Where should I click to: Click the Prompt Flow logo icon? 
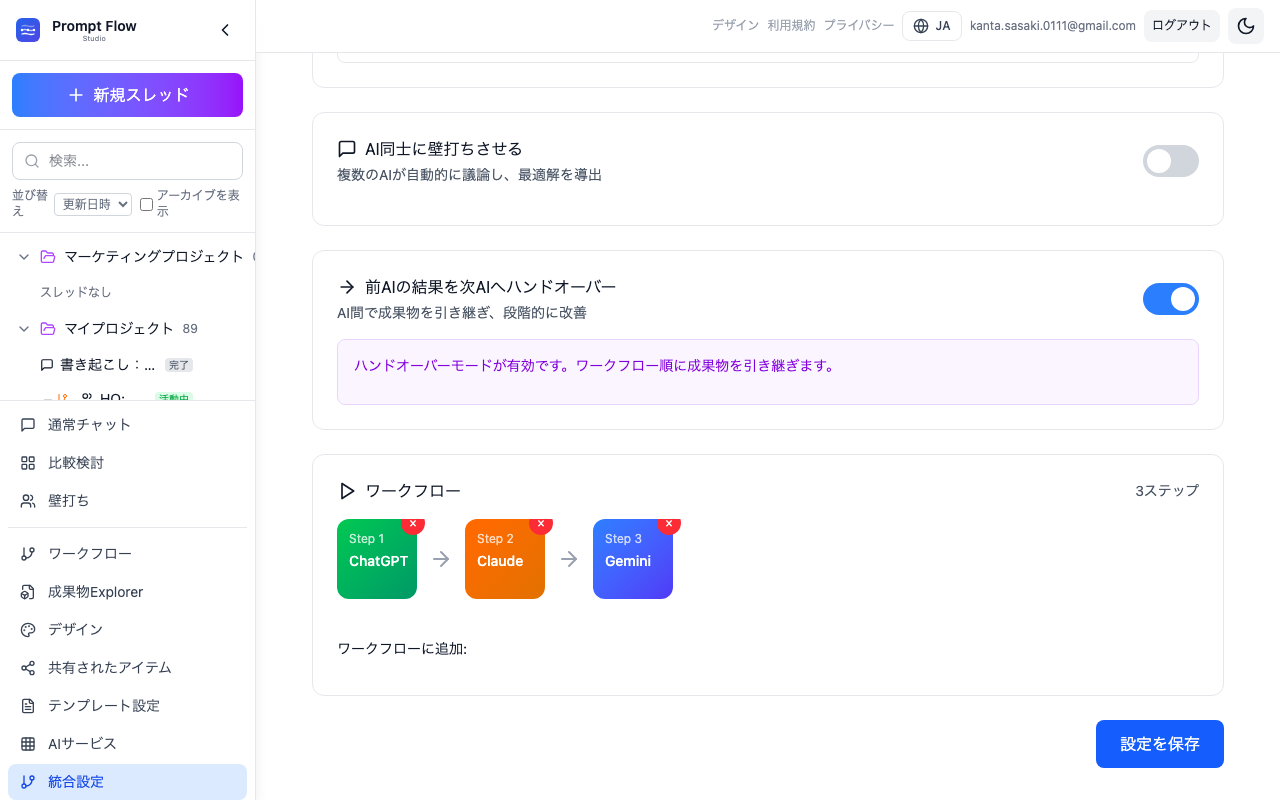(28, 30)
